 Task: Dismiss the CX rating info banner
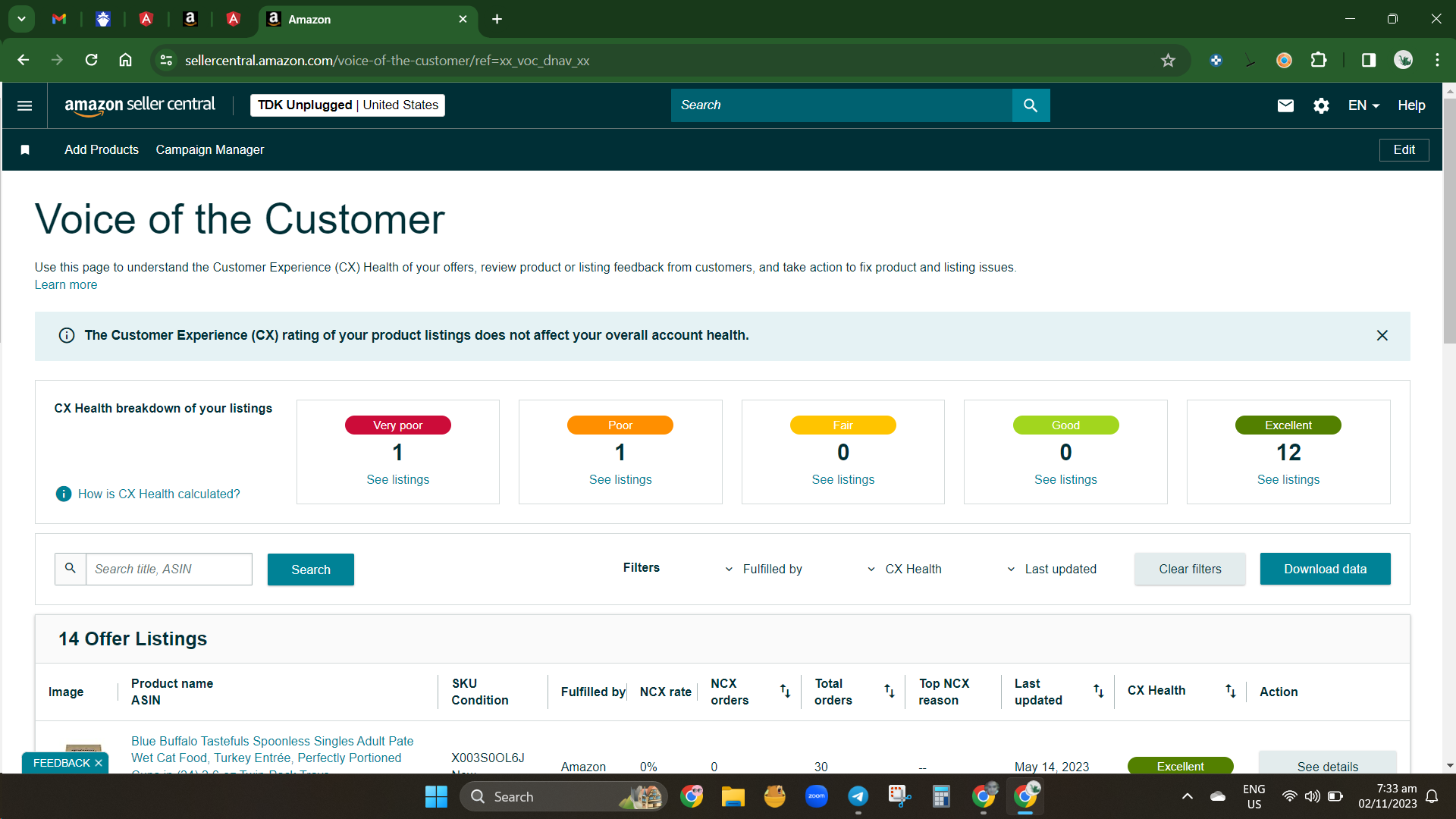click(x=1382, y=335)
